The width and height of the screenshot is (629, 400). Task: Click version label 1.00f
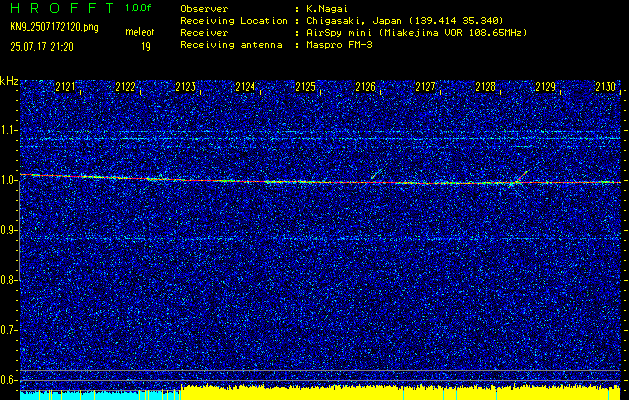click(138, 8)
